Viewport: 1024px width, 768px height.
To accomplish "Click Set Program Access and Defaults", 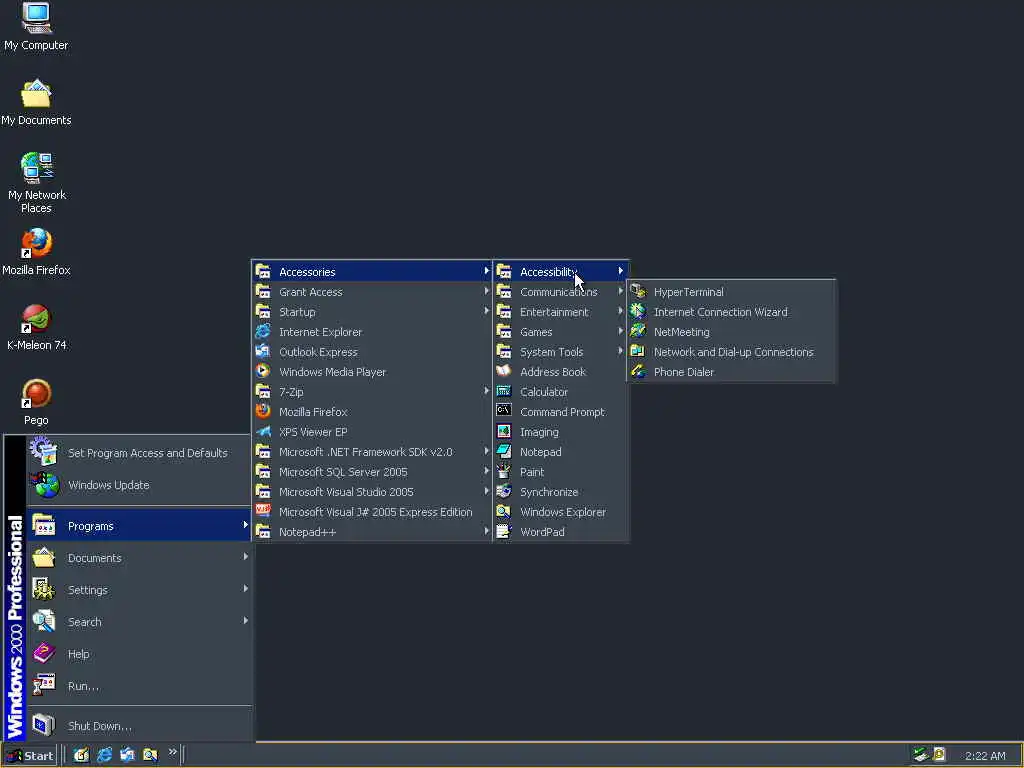I will coord(139,452).
